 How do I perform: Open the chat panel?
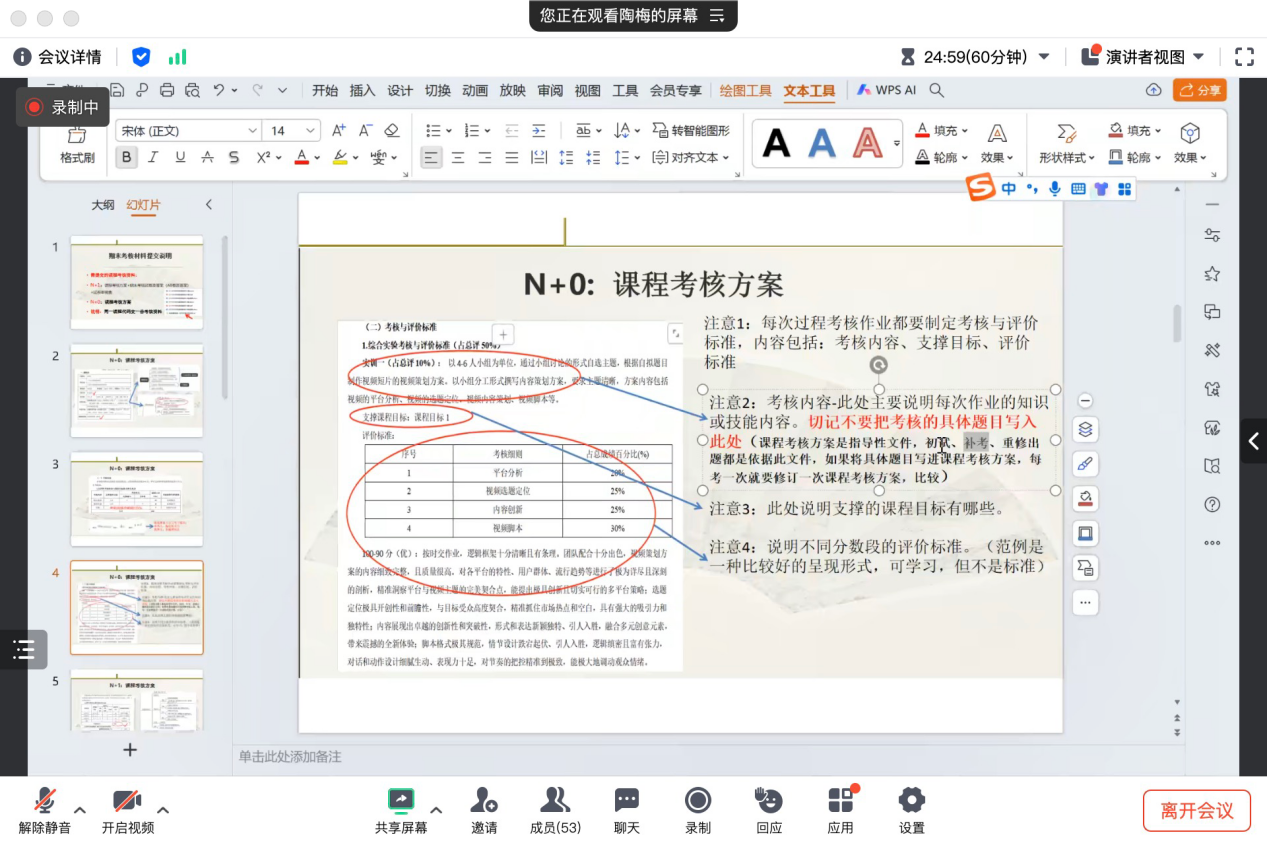click(627, 800)
